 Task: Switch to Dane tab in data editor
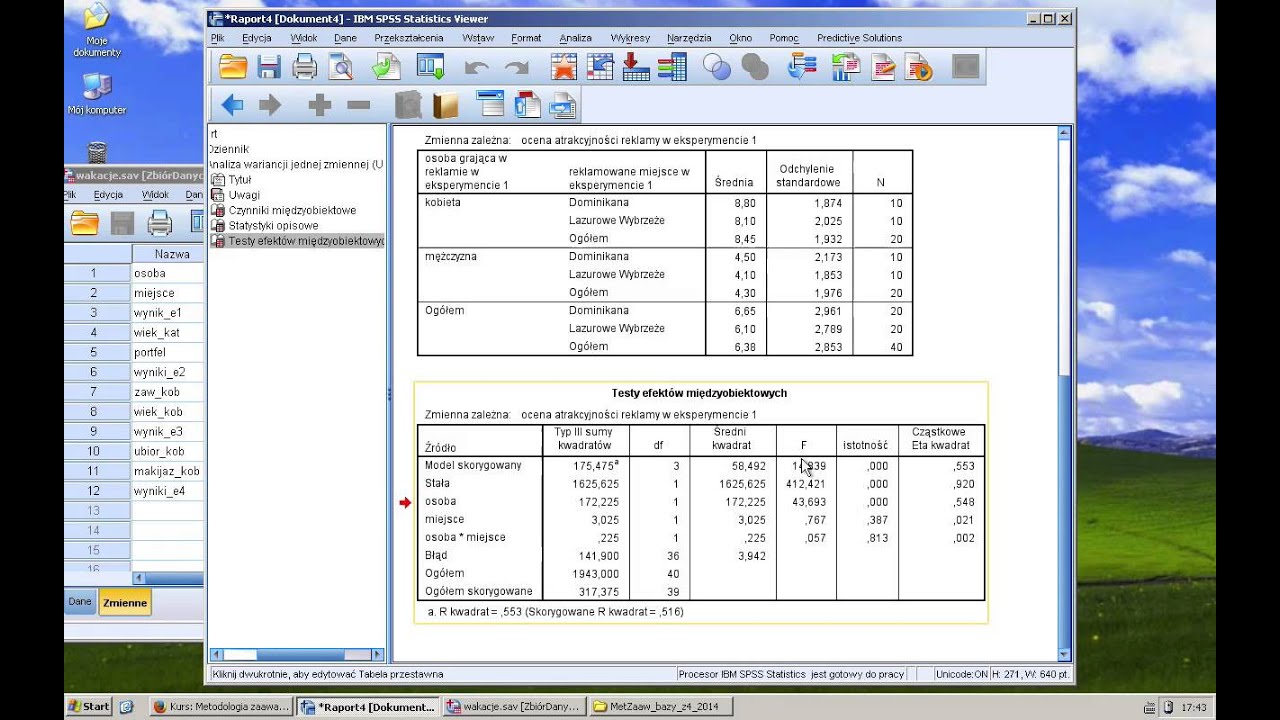coord(80,602)
